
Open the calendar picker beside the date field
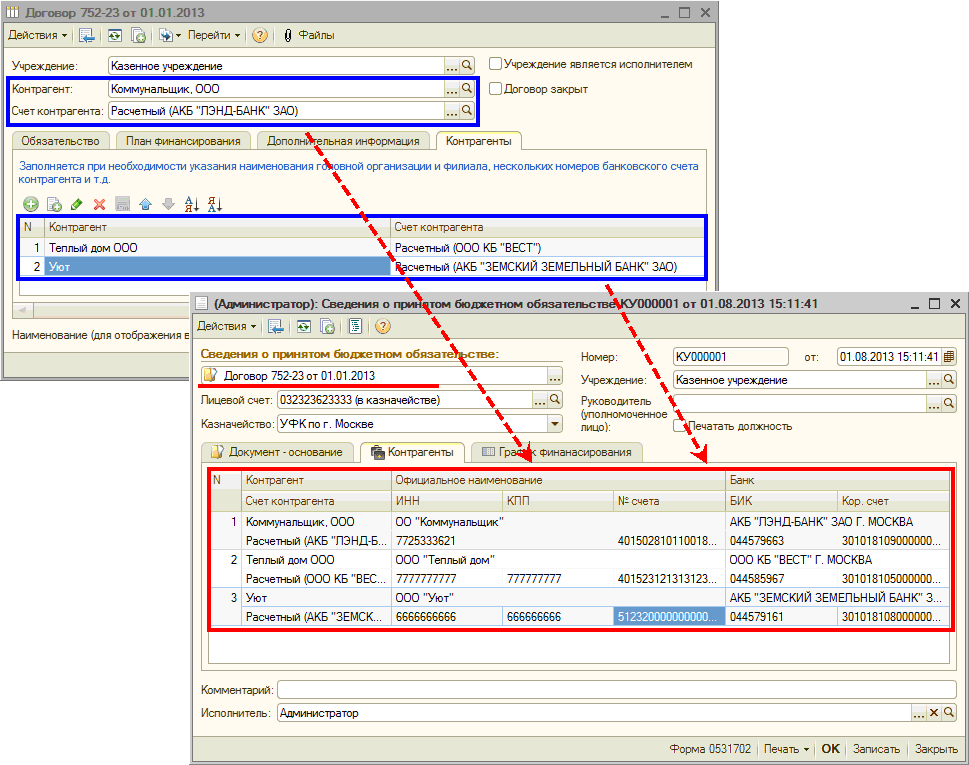coord(949,357)
